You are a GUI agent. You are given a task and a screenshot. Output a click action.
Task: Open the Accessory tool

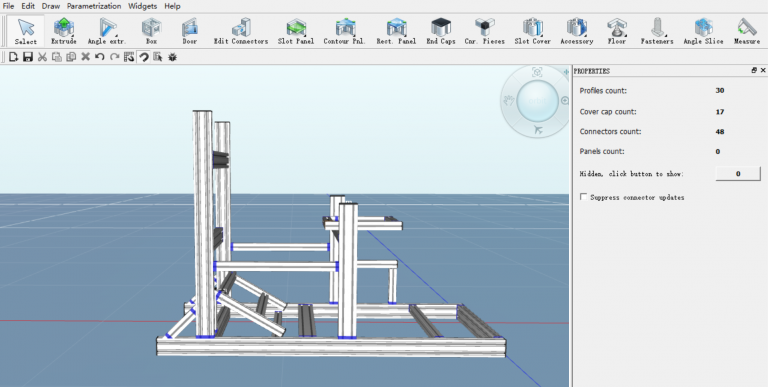coord(576,31)
